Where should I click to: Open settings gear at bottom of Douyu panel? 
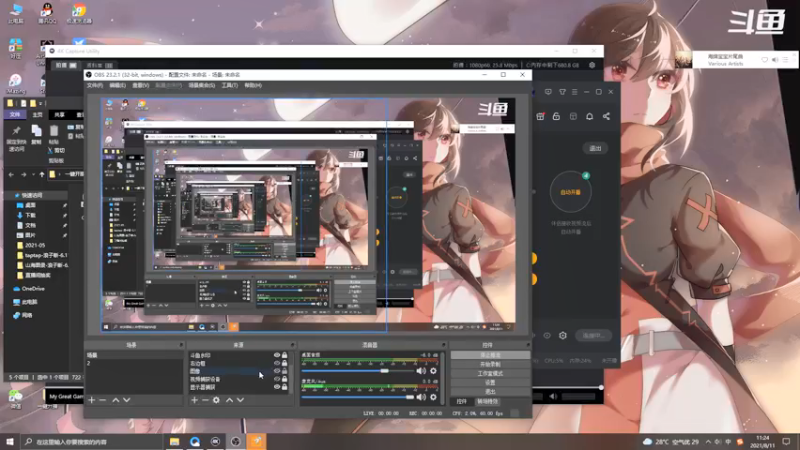pyautogui.click(x=563, y=335)
